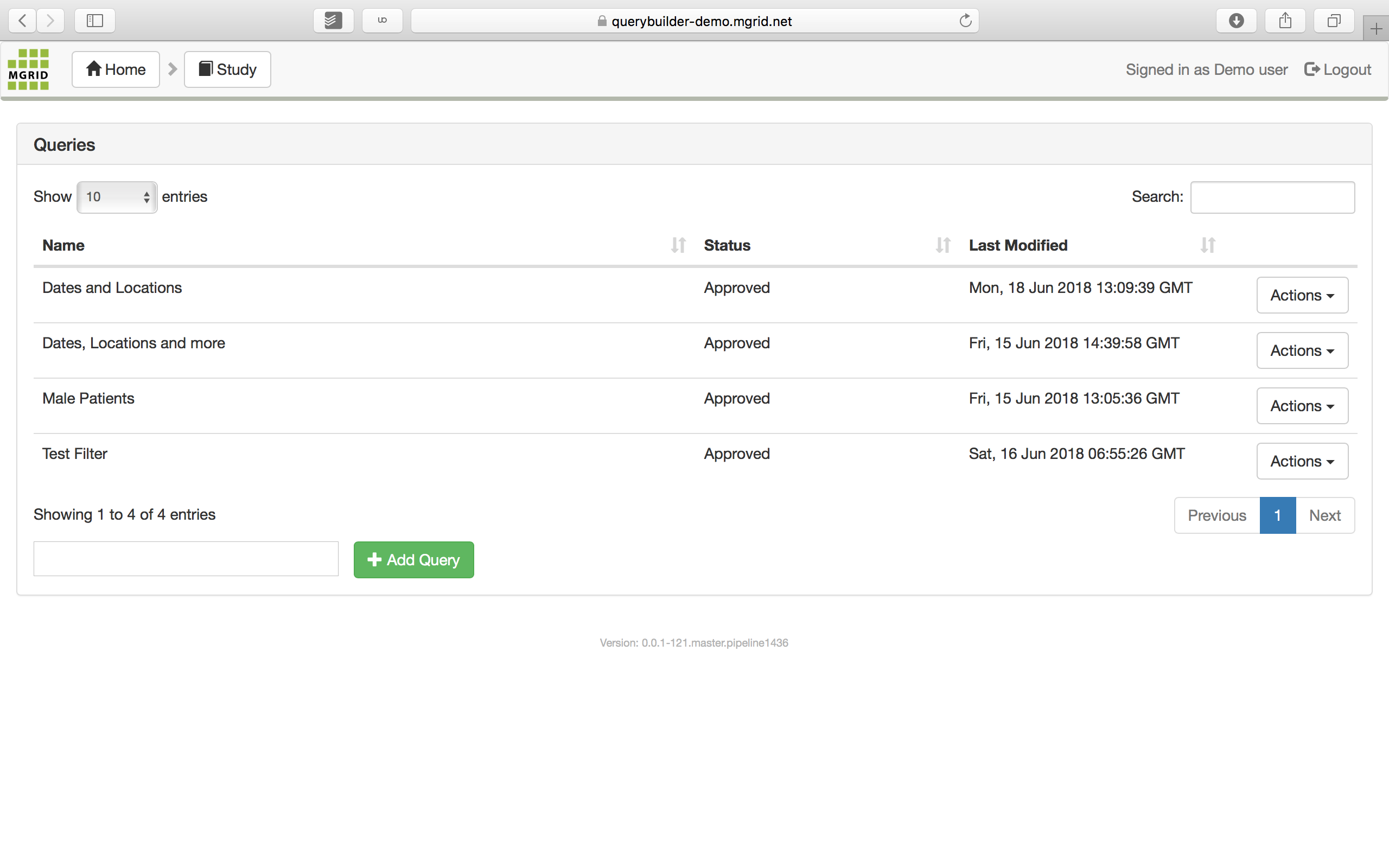Click 'Fri, 15 Jun 2018 14:39:58 GMT' cell
This screenshot has width=1389, height=868.
click(x=1074, y=343)
